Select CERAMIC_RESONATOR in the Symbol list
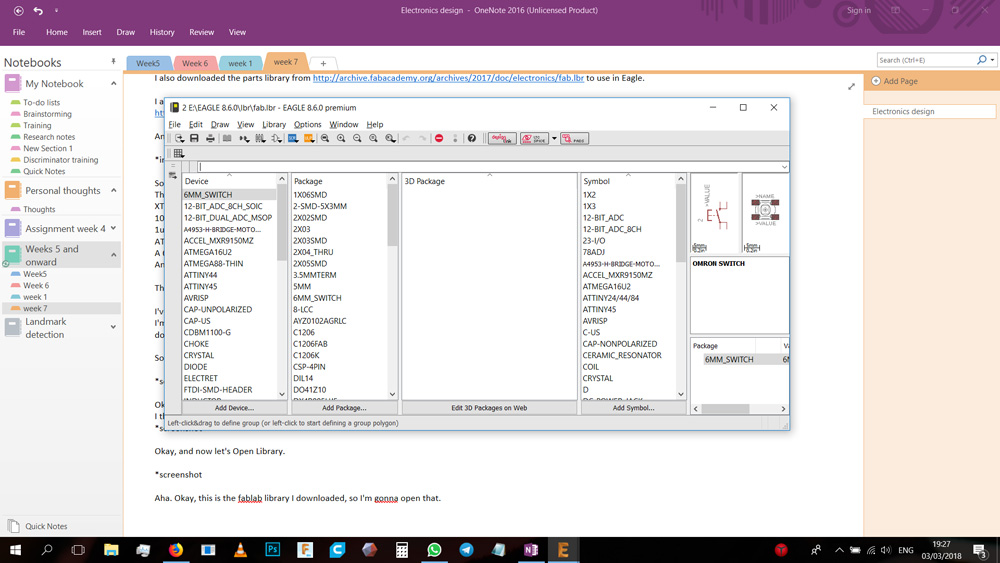The height and width of the screenshot is (563, 1000). (x=622, y=355)
